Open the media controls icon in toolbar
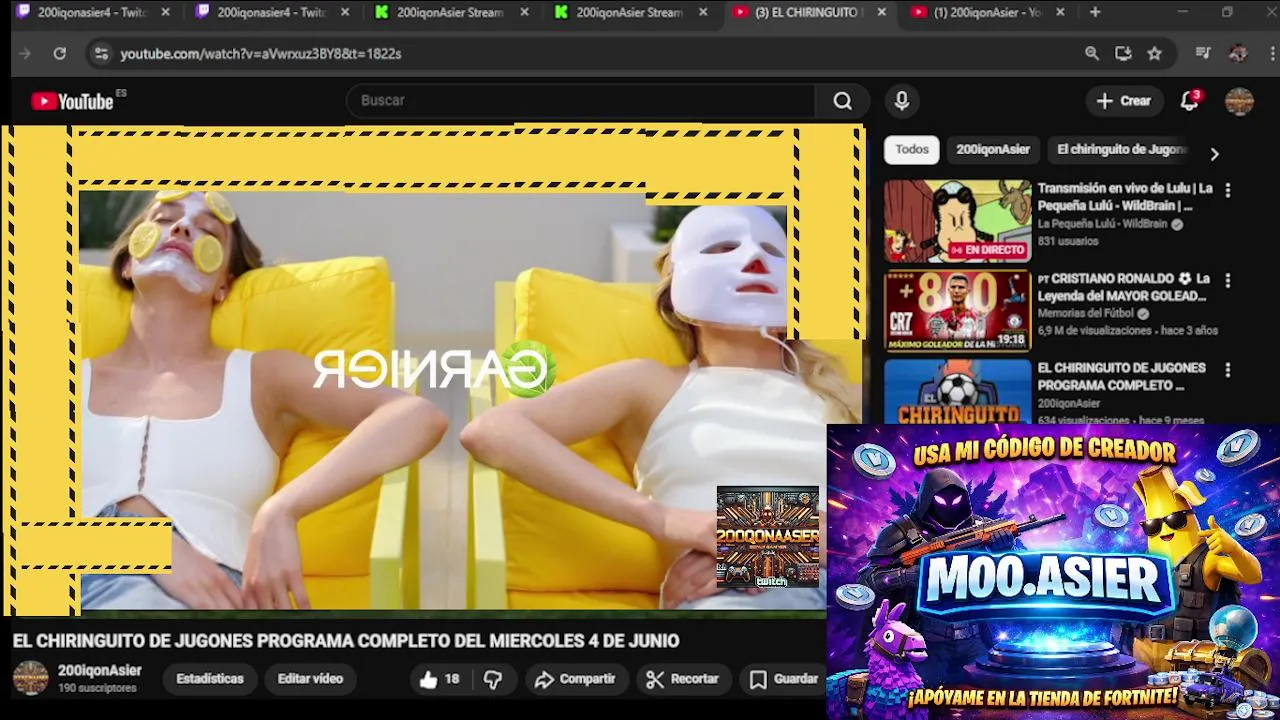 click(x=1203, y=54)
